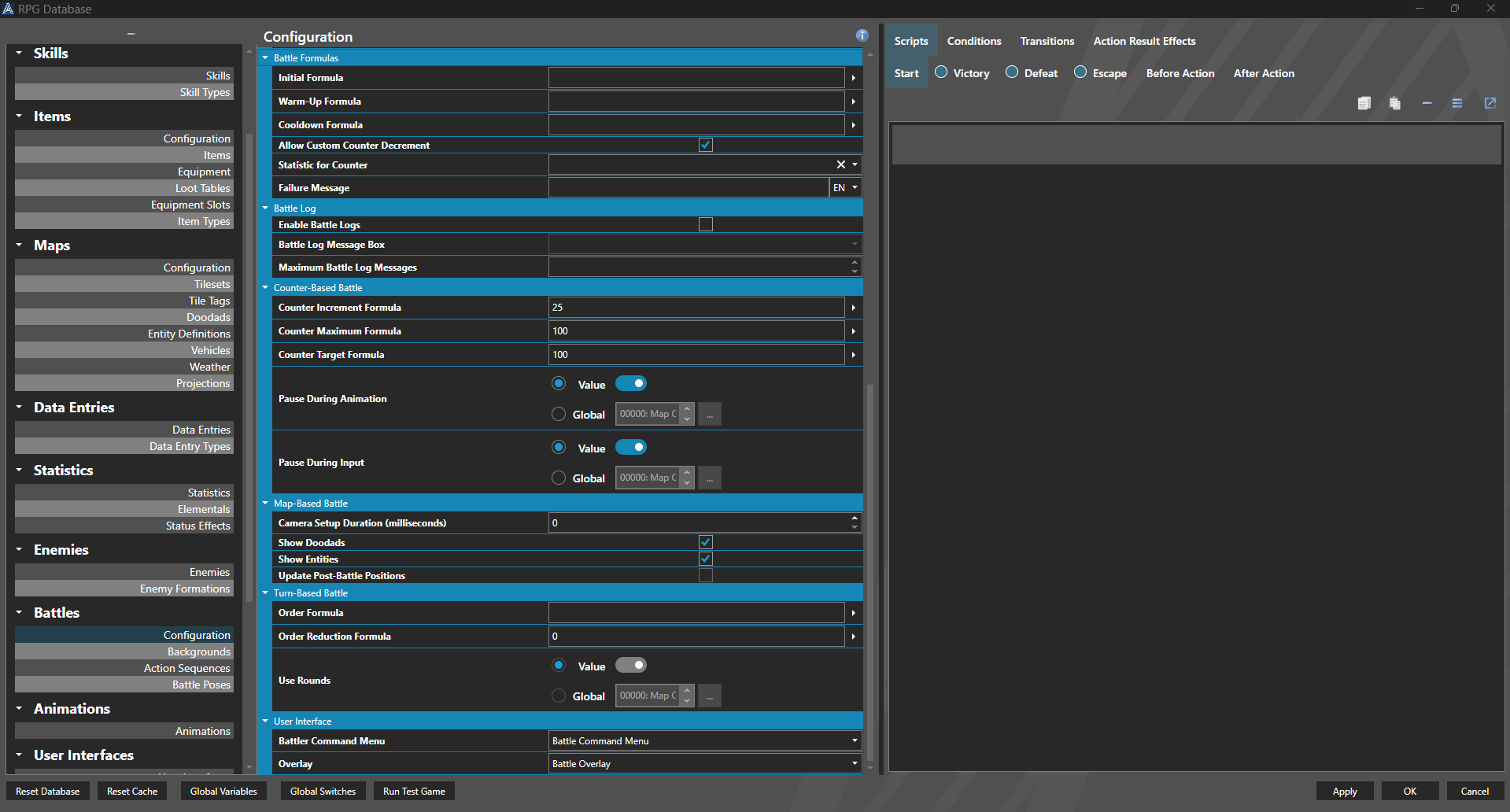Uncheck the Show Doodads checkbox
1510x812 pixels.
(x=705, y=542)
